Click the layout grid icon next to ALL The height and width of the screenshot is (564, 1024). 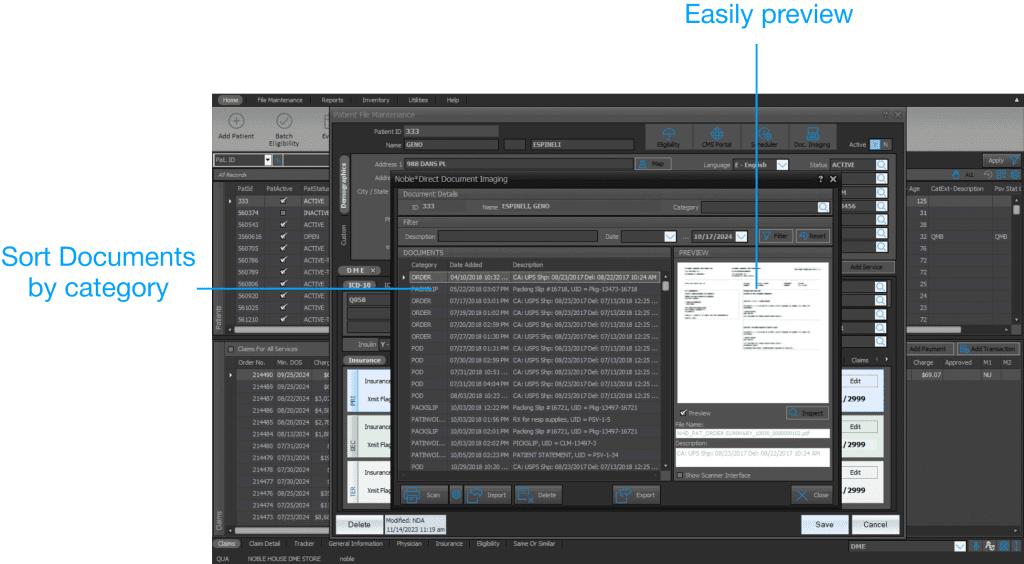[x=1000, y=175]
